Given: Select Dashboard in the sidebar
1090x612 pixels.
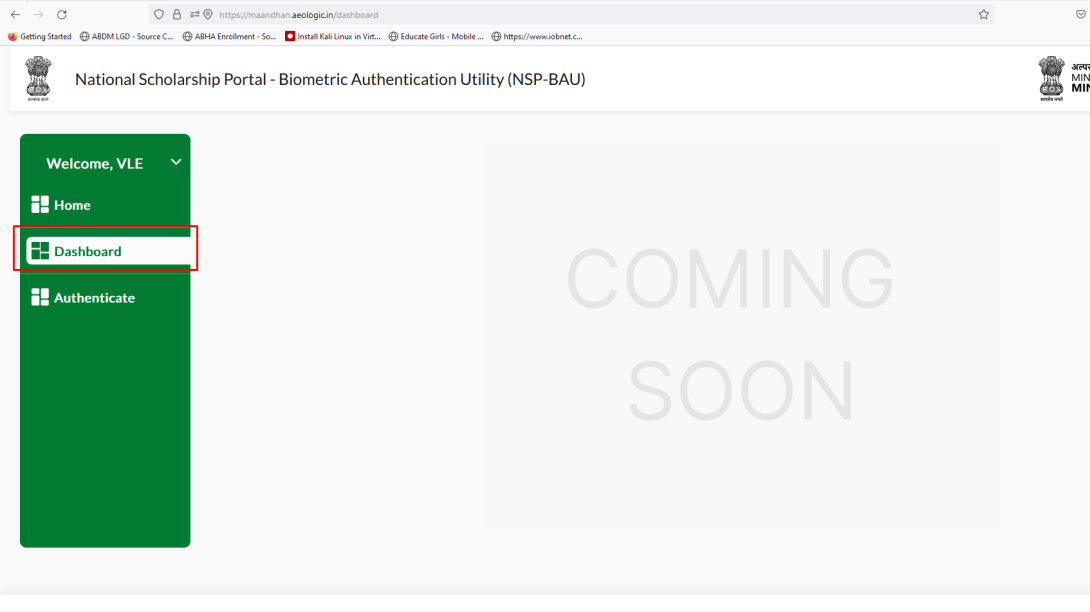Looking at the screenshot, I should [108, 251].
